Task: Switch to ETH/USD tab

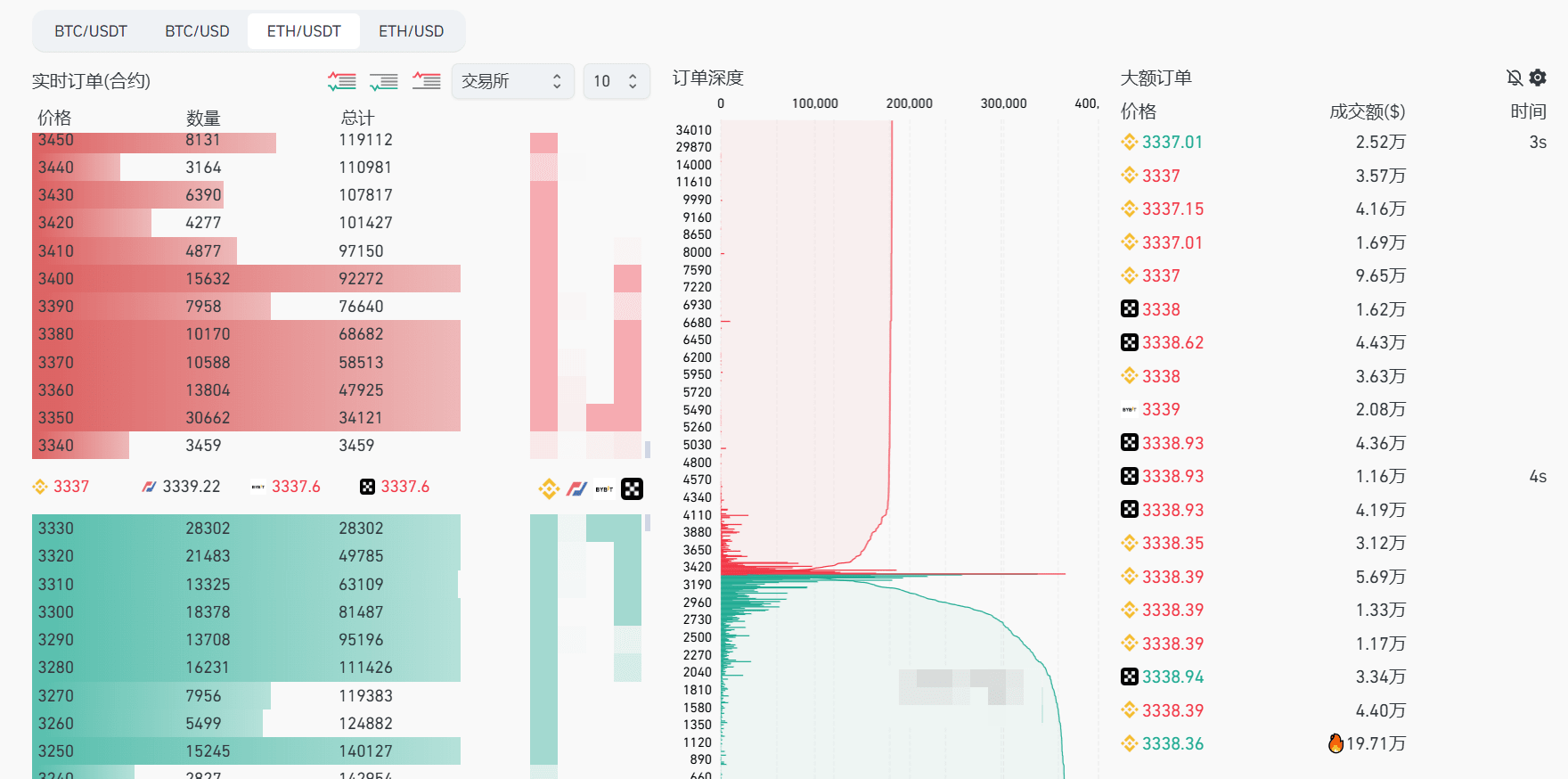Action: [x=411, y=31]
